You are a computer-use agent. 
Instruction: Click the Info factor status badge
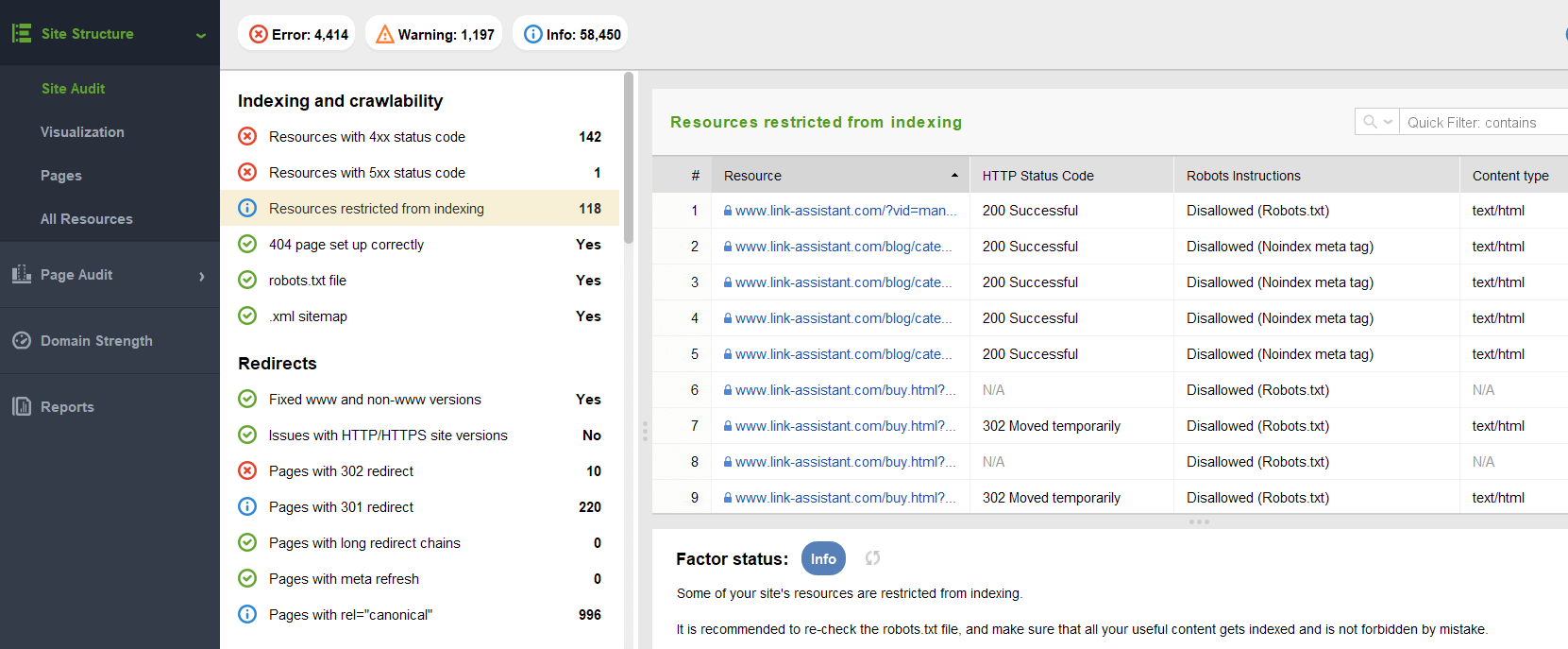pyautogui.click(x=823, y=558)
